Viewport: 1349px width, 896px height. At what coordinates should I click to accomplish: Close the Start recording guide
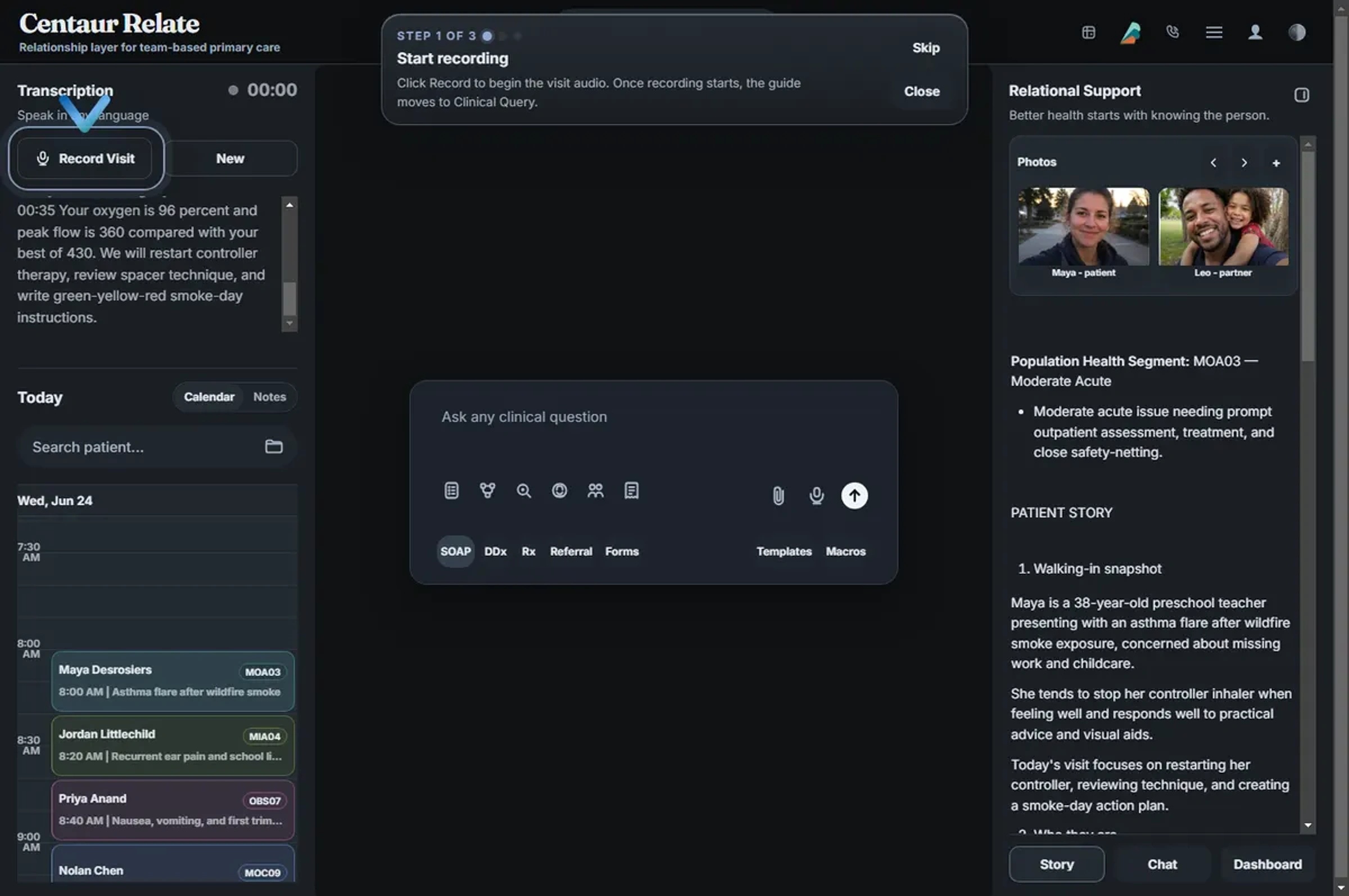[922, 92]
